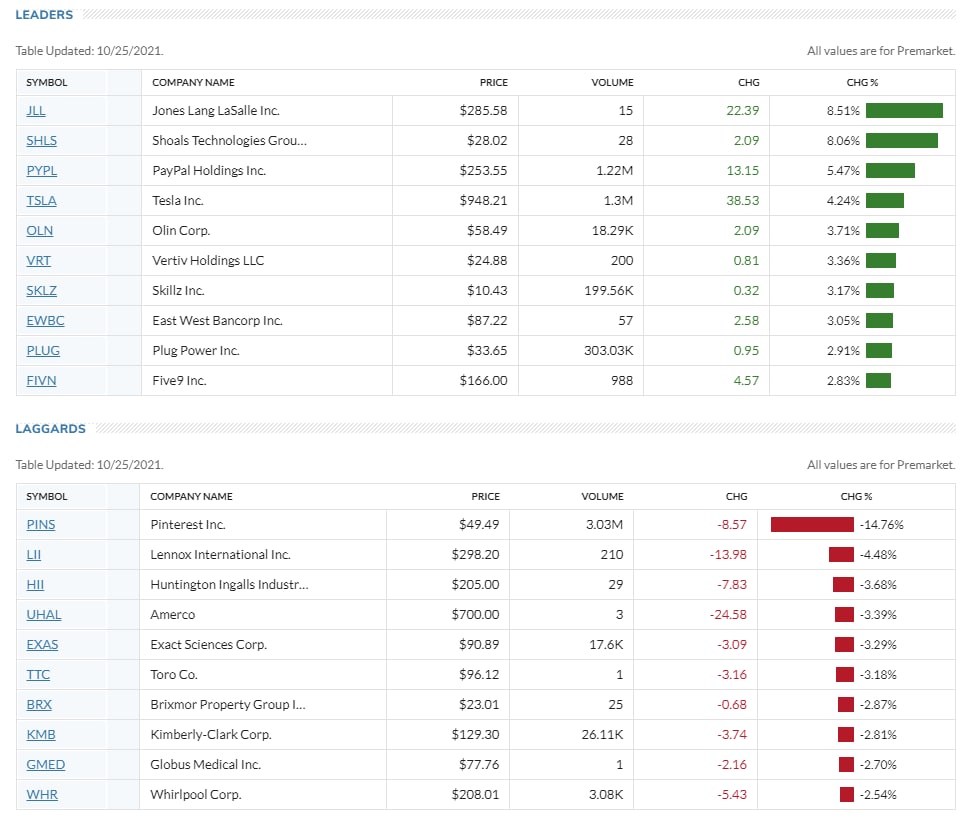
Task: Select the Pinterest Inc. company name
Action: (187, 525)
